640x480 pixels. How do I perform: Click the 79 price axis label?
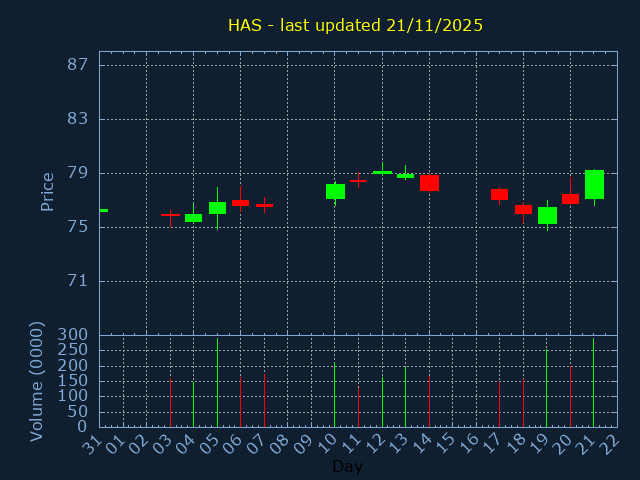[x=78, y=173]
